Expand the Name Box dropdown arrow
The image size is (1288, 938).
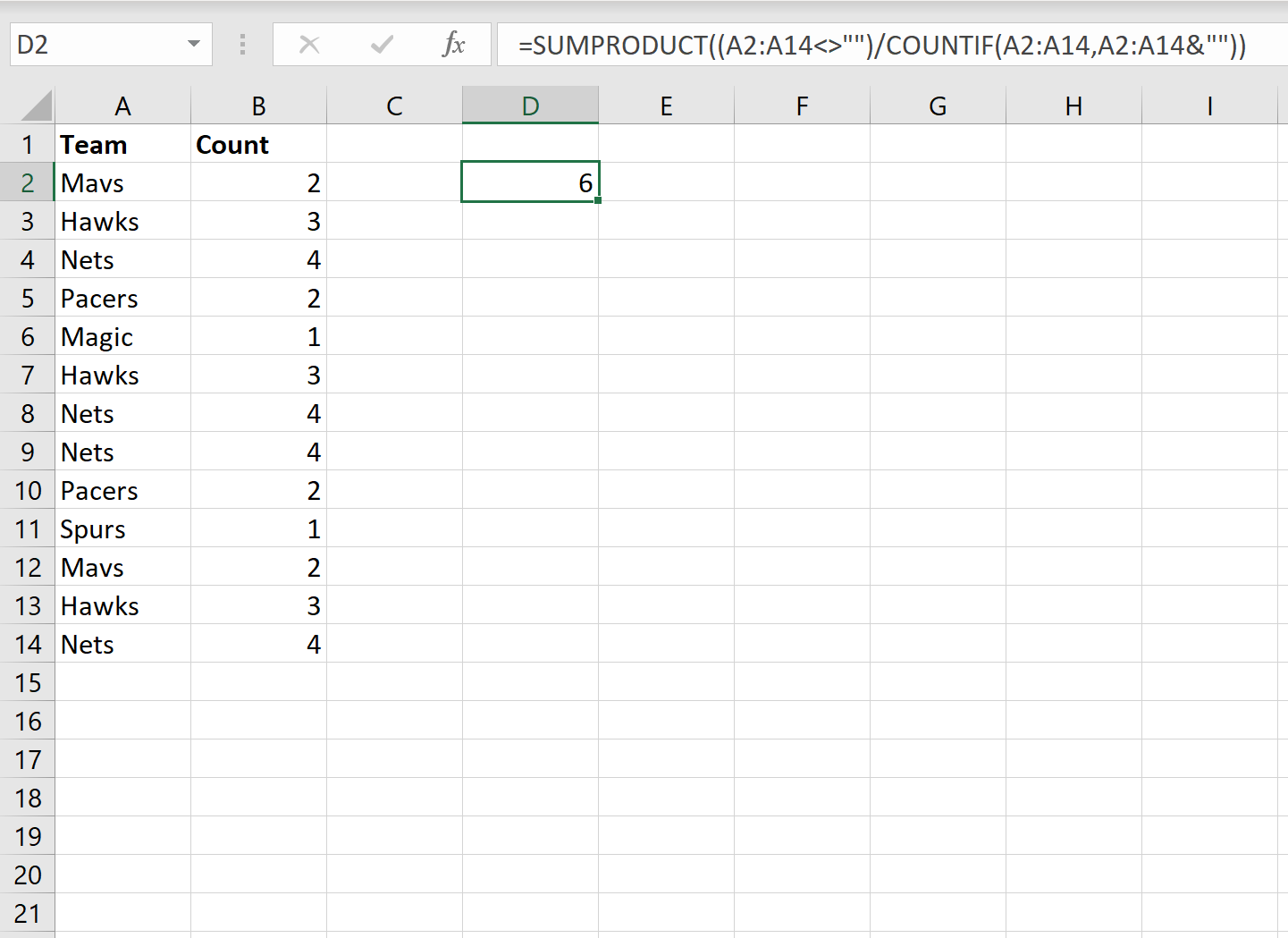(x=193, y=44)
